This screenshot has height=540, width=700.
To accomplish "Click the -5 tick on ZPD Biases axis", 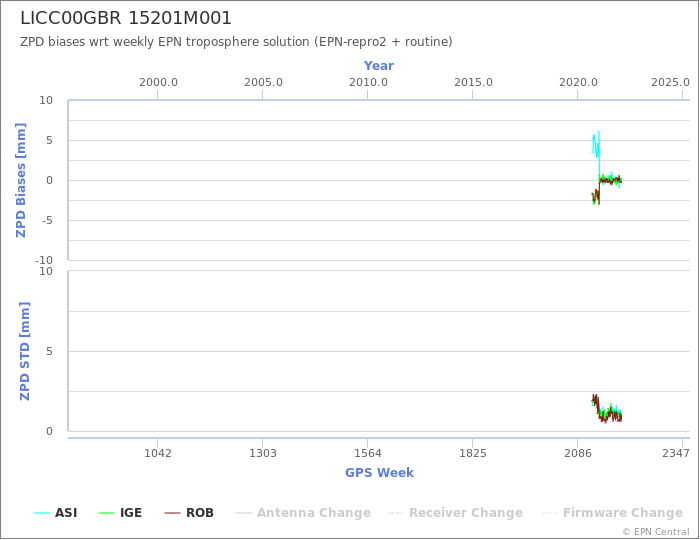I will click(x=47, y=220).
